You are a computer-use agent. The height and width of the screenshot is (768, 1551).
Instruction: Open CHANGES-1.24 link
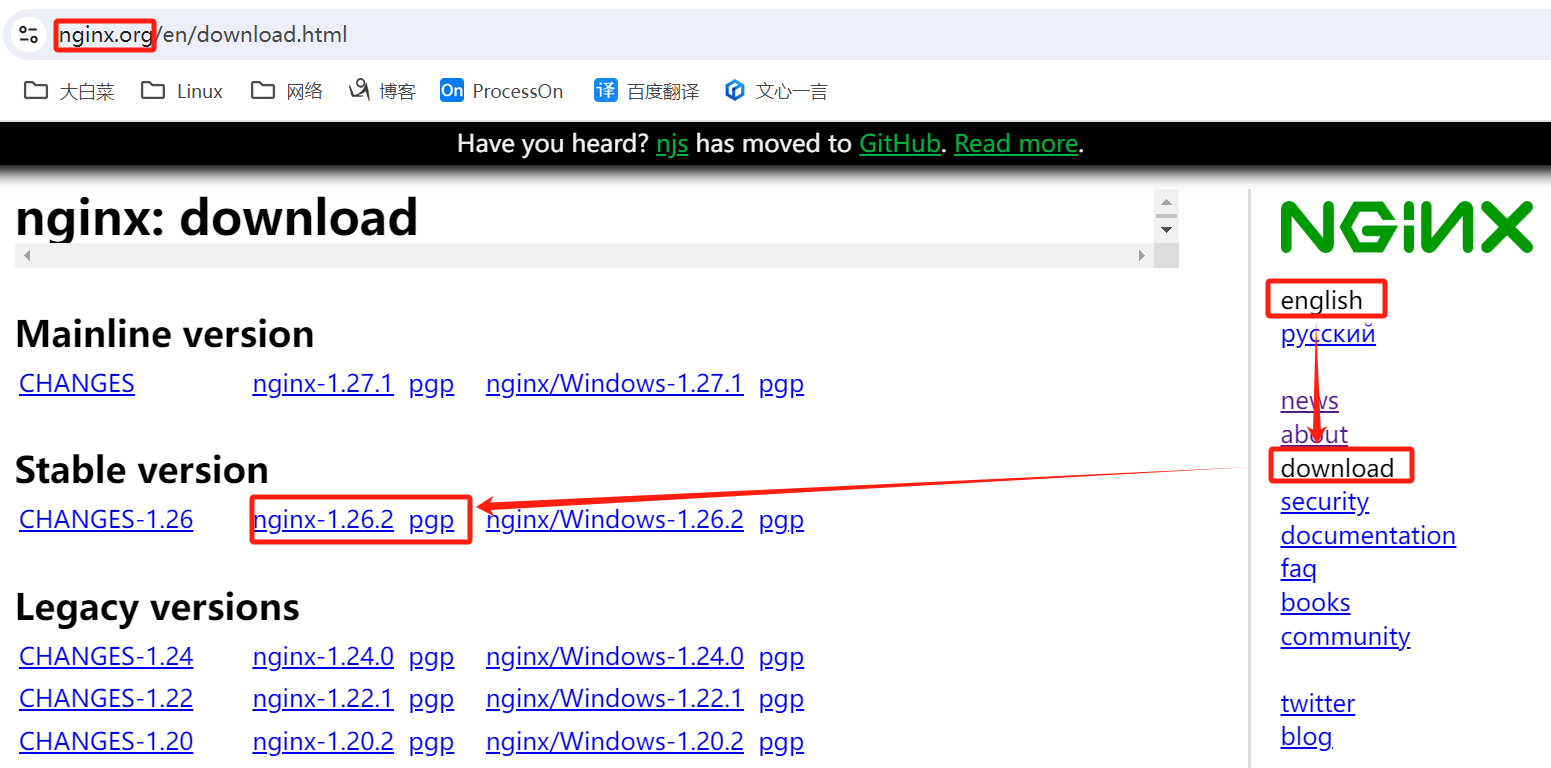(x=106, y=657)
